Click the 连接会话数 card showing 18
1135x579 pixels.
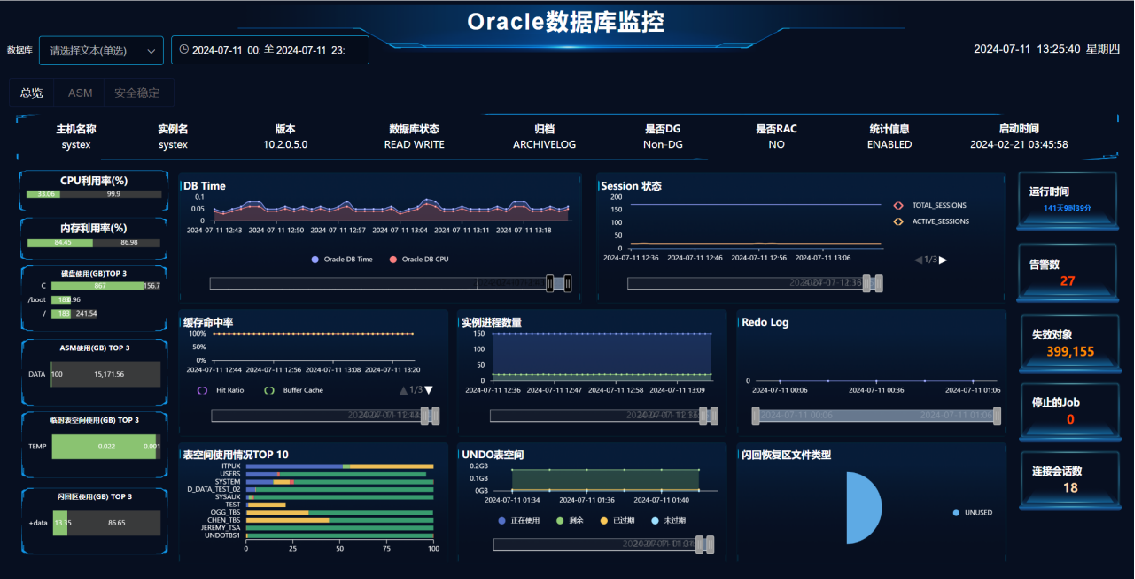click(1069, 481)
